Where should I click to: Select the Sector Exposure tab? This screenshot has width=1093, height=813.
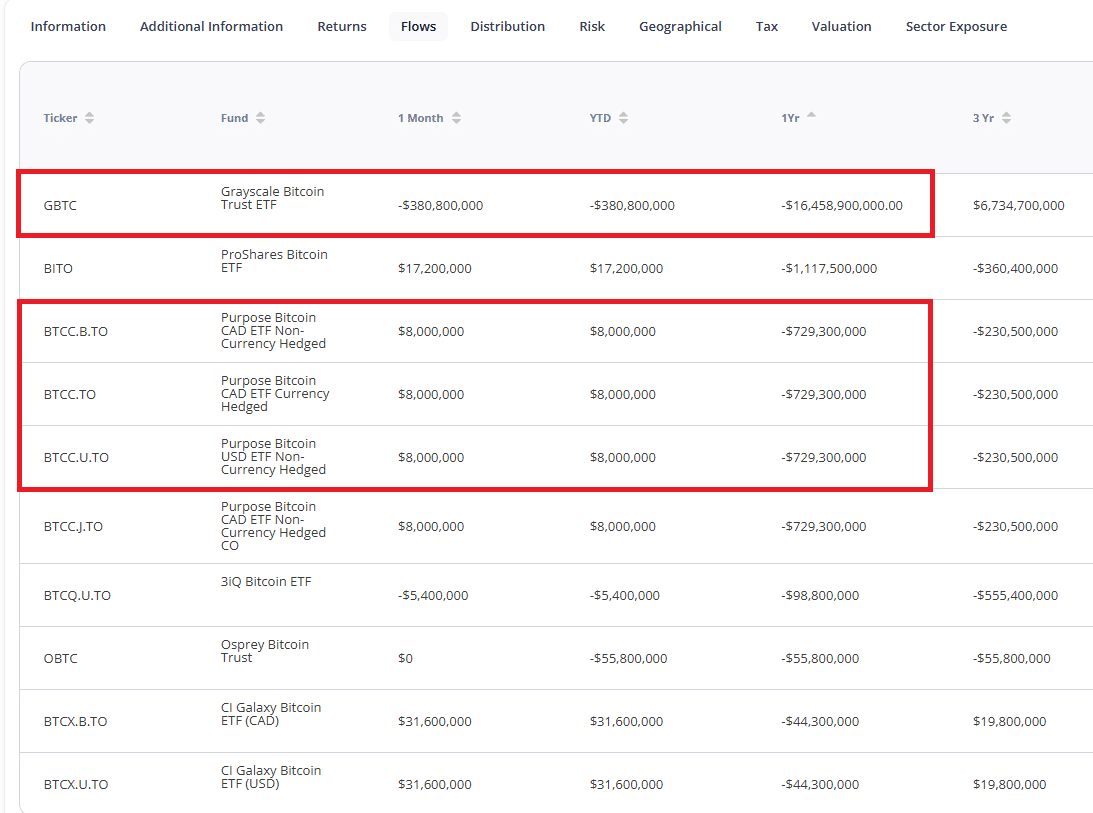956,27
